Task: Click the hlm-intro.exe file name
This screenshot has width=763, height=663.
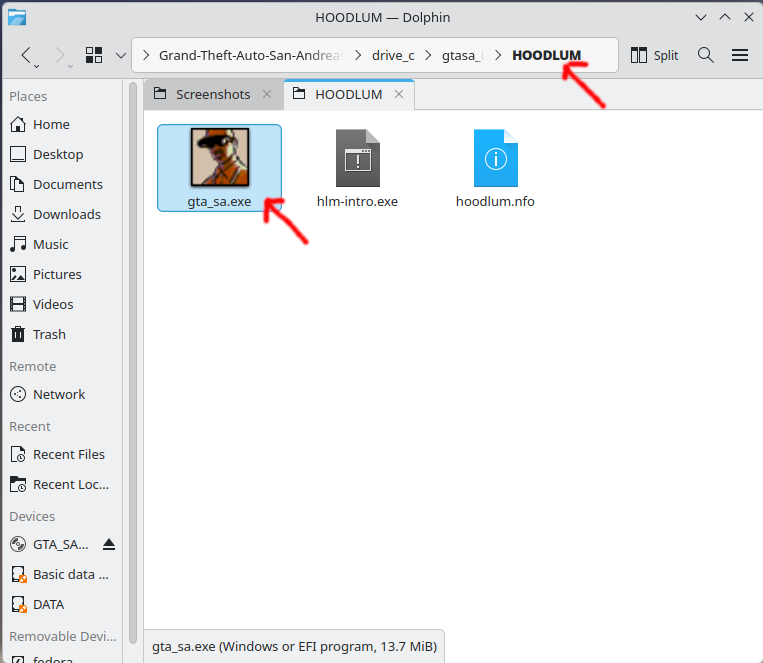Action: click(x=357, y=202)
